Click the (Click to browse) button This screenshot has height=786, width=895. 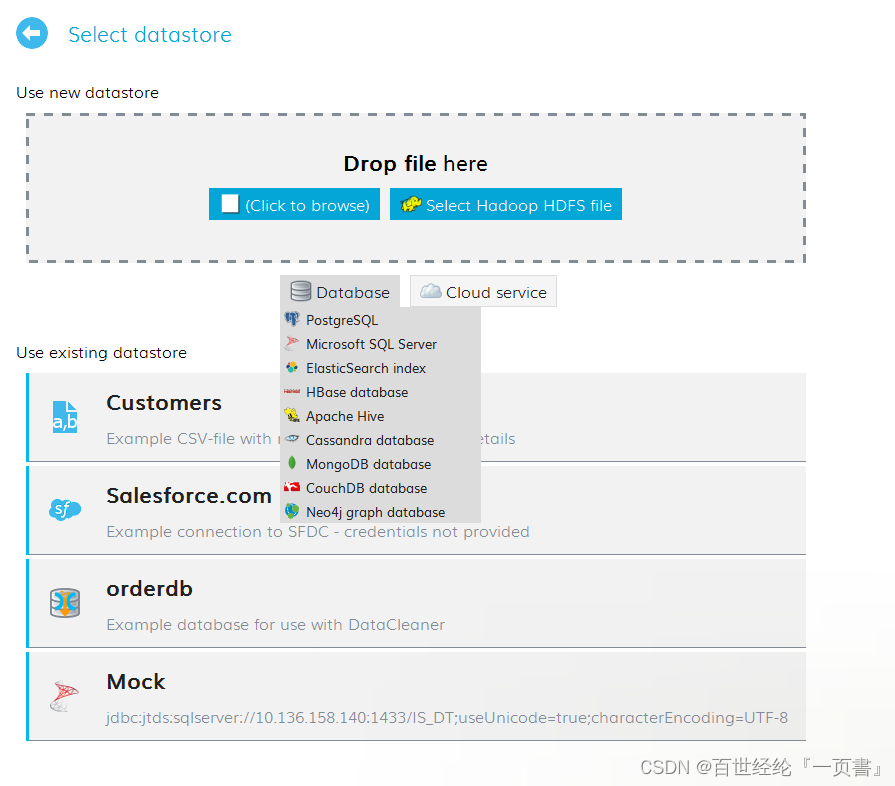click(295, 204)
